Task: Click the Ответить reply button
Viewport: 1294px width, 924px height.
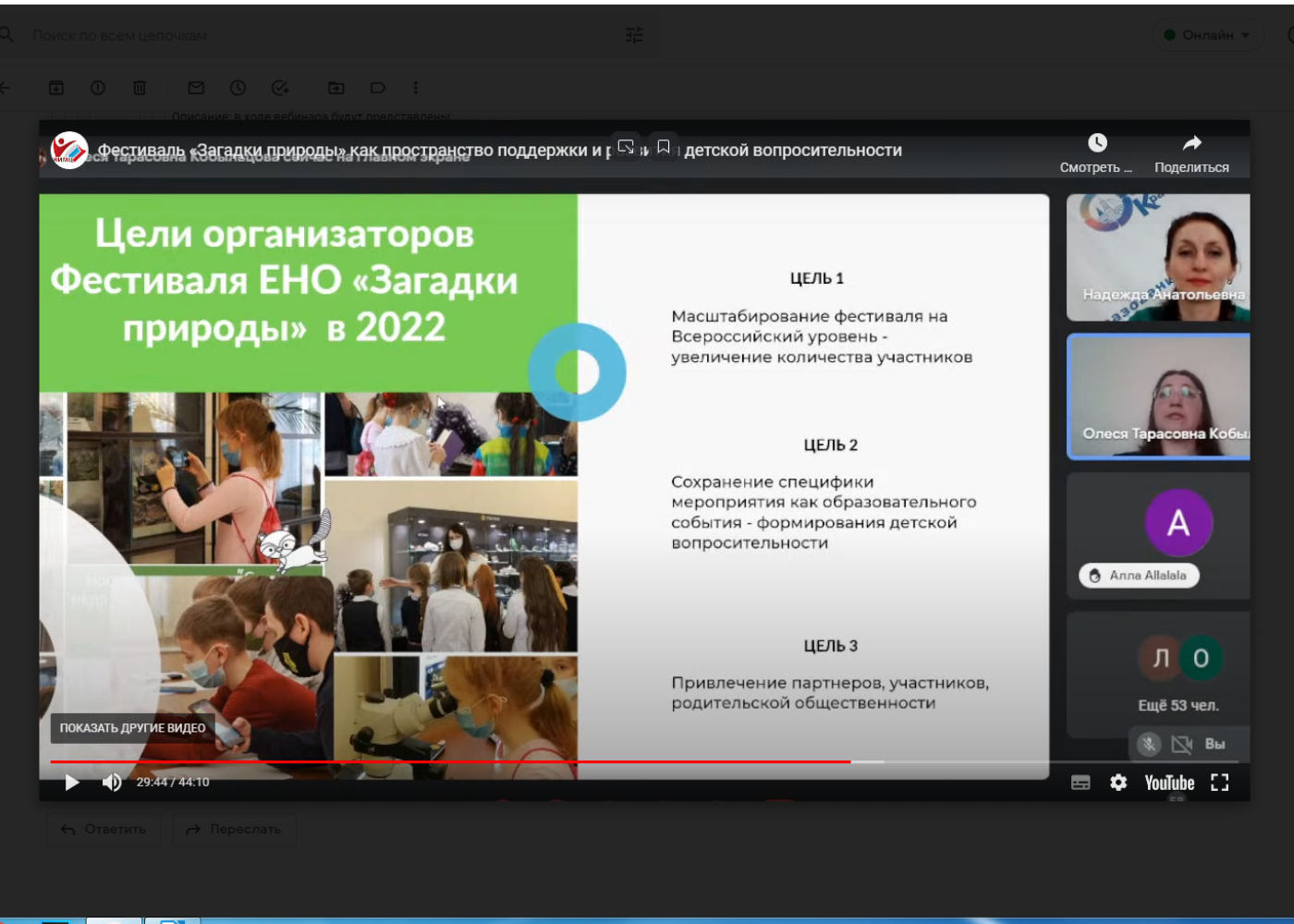Action: coord(104,829)
